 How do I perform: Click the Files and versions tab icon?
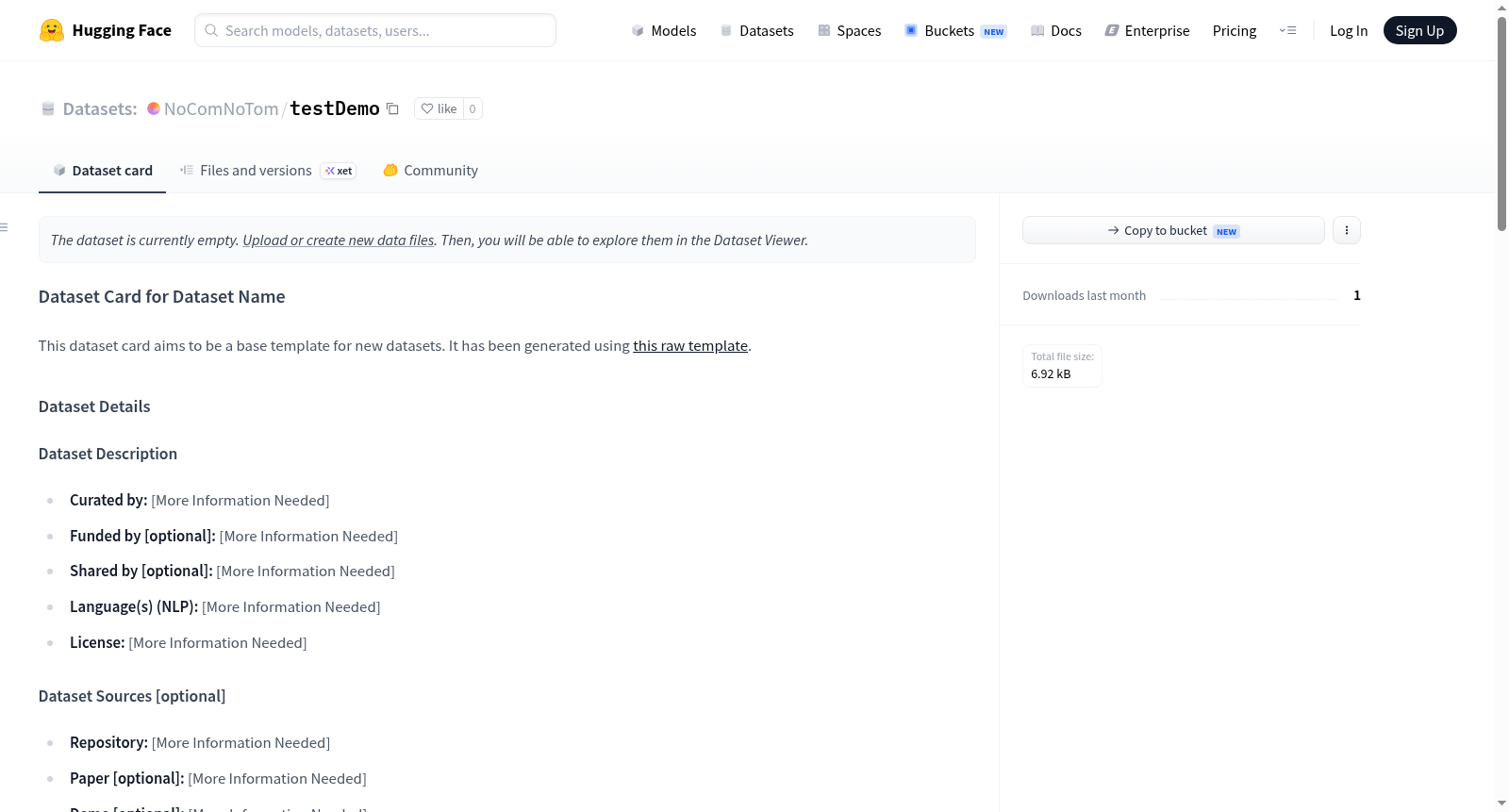(187, 171)
